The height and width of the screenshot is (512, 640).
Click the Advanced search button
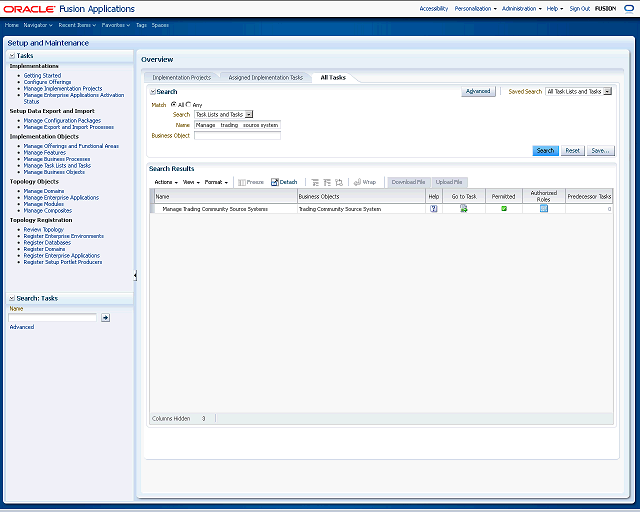[478, 91]
